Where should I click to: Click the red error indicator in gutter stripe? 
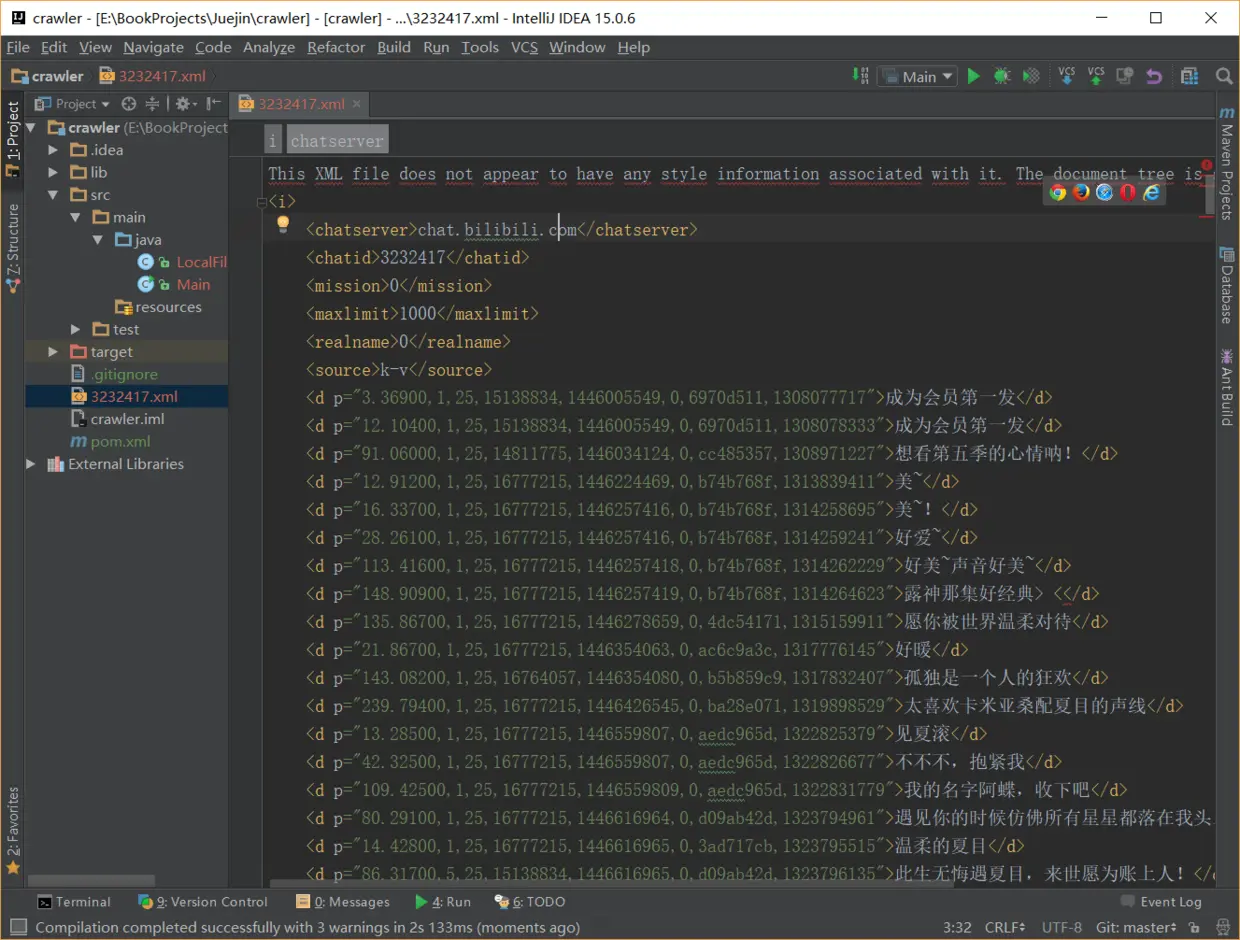click(x=1207, y=164)
